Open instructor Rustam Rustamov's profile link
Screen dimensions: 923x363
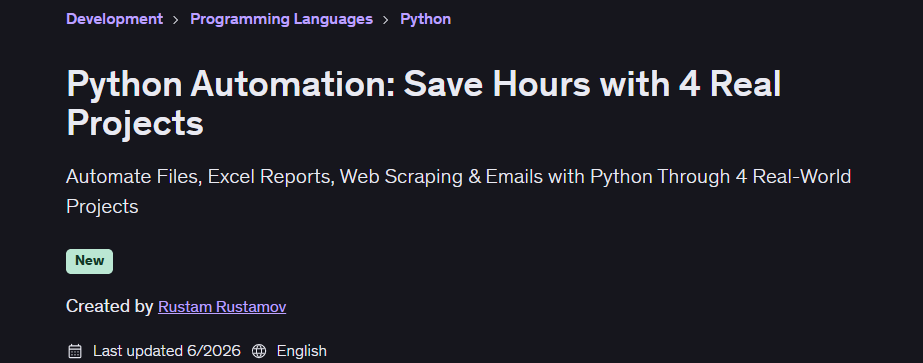(x=222, y=307)
